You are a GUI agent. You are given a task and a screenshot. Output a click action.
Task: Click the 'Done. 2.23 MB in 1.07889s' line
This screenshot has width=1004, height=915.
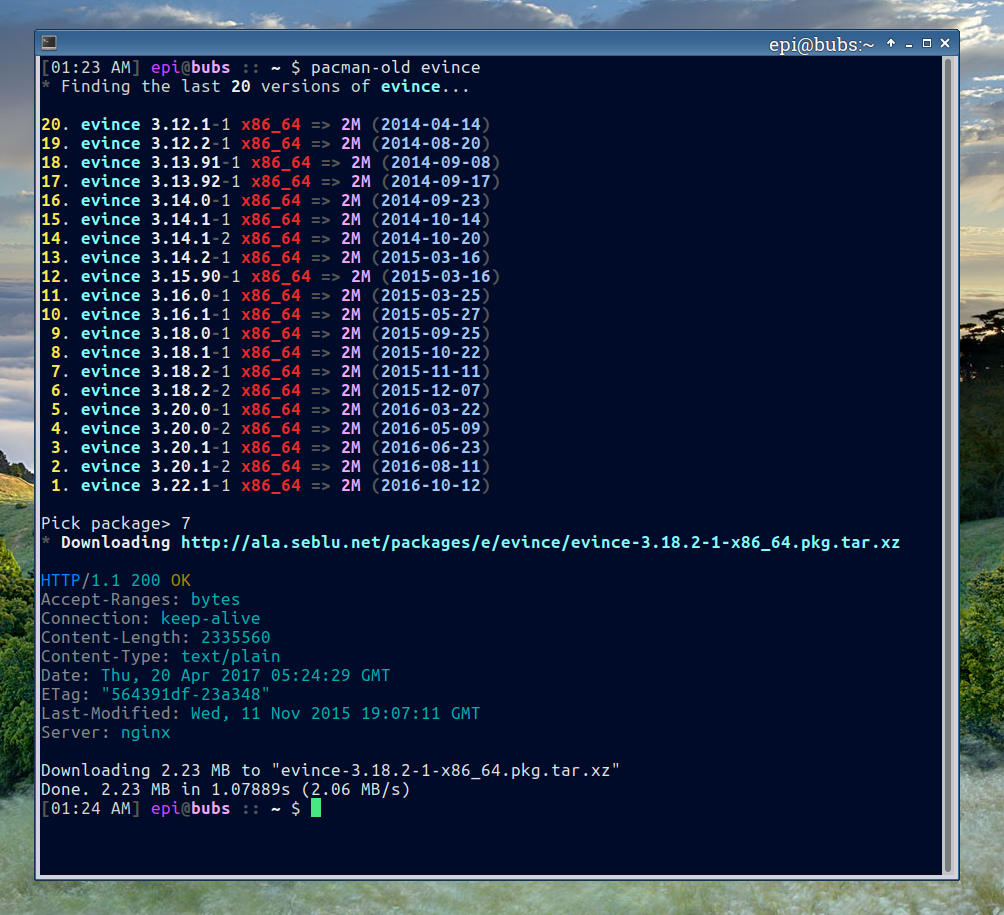[x=225, y=789]
